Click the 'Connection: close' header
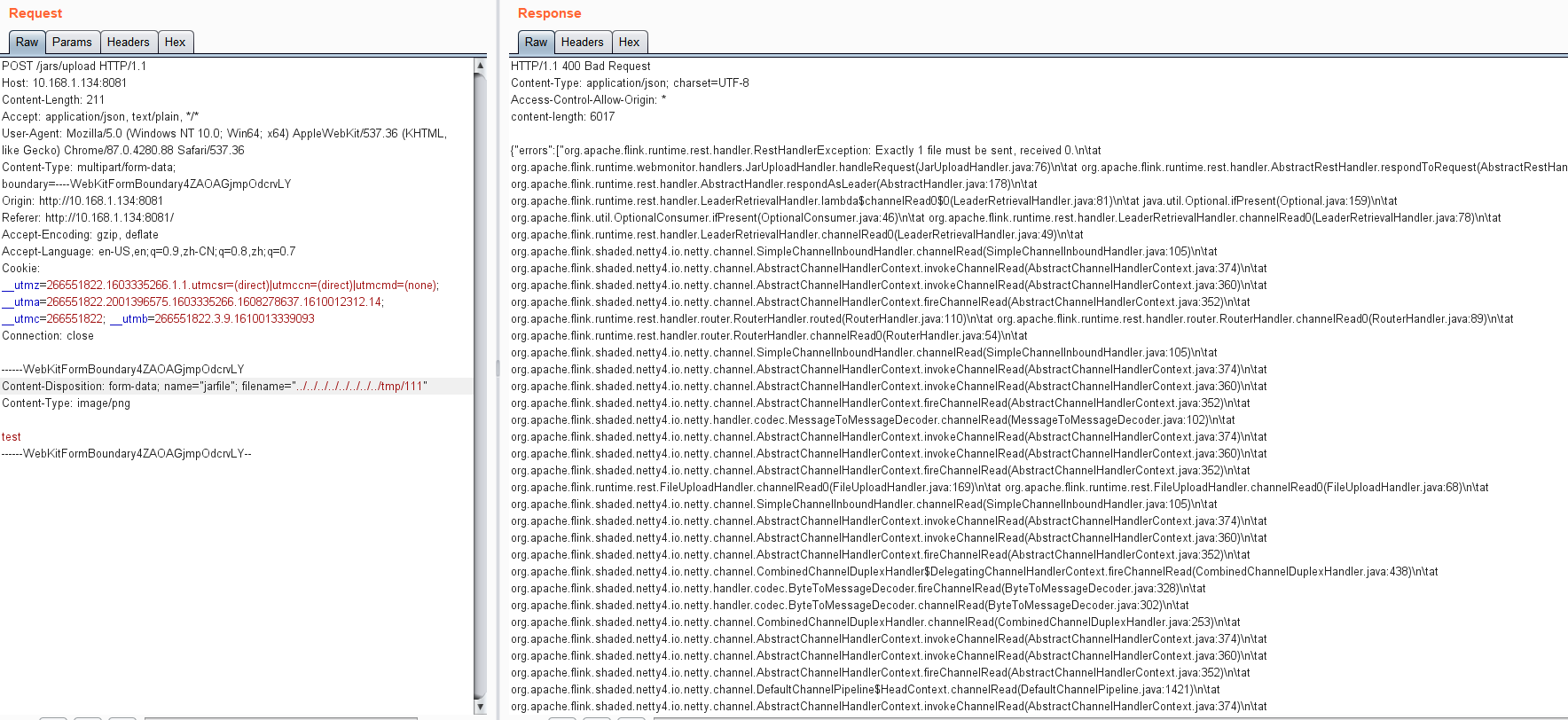The image size is (1568, 720). [x=48, y=335]
